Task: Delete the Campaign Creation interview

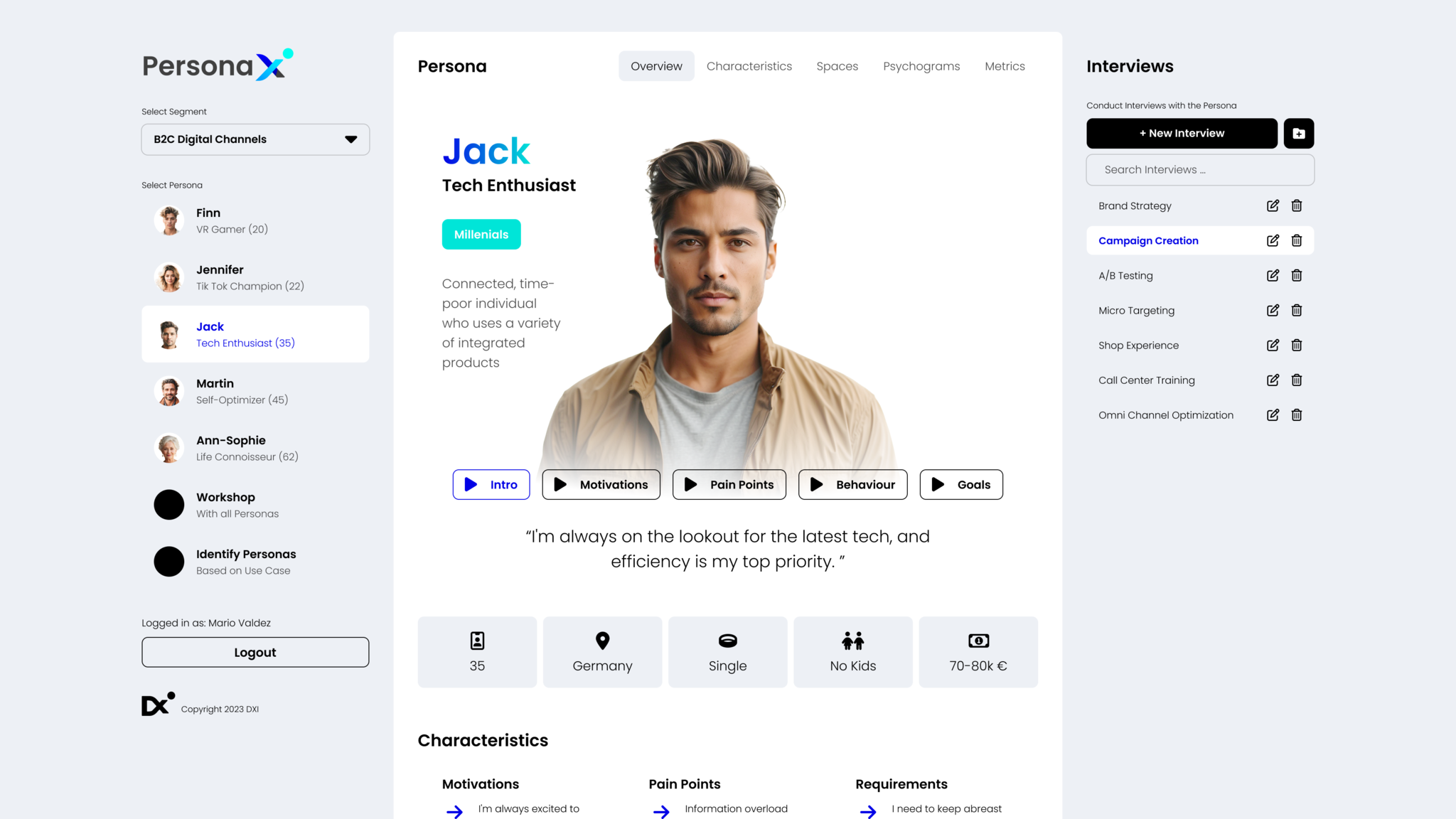Action: tap(1297, 240)
